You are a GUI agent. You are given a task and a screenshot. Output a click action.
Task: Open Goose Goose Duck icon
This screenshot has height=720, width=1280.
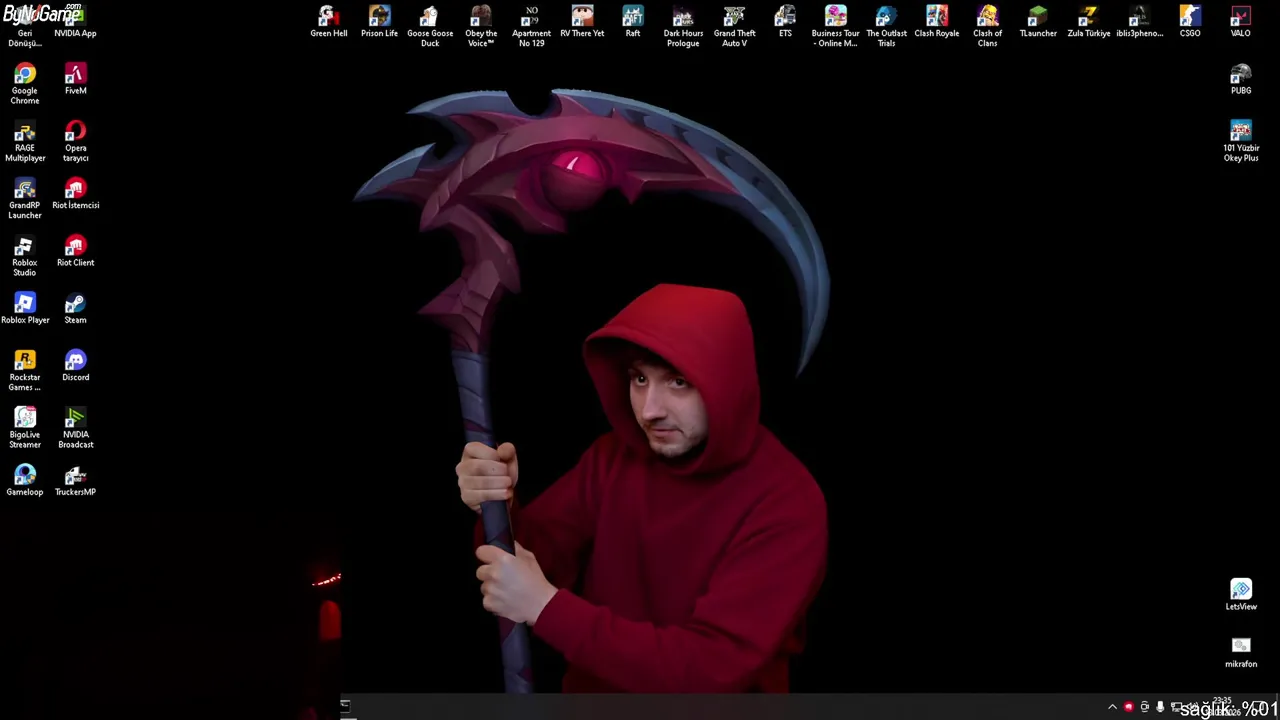tap(430, 26)
